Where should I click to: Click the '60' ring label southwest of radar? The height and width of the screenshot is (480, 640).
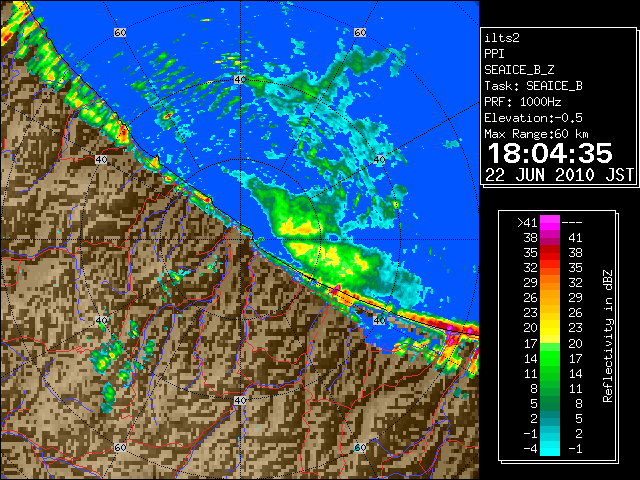coord(120,448)
